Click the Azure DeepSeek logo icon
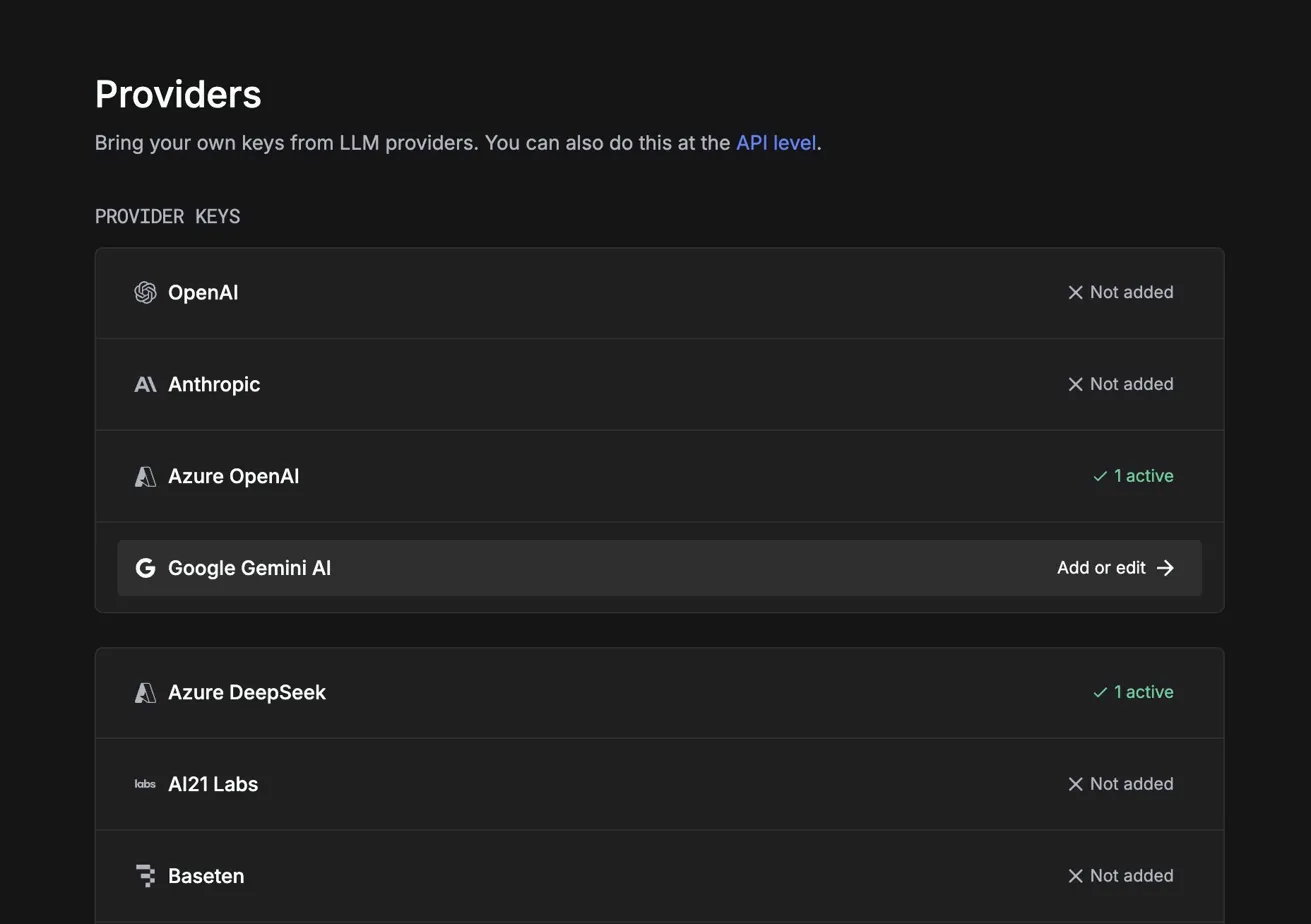 (x=145, y=692)
